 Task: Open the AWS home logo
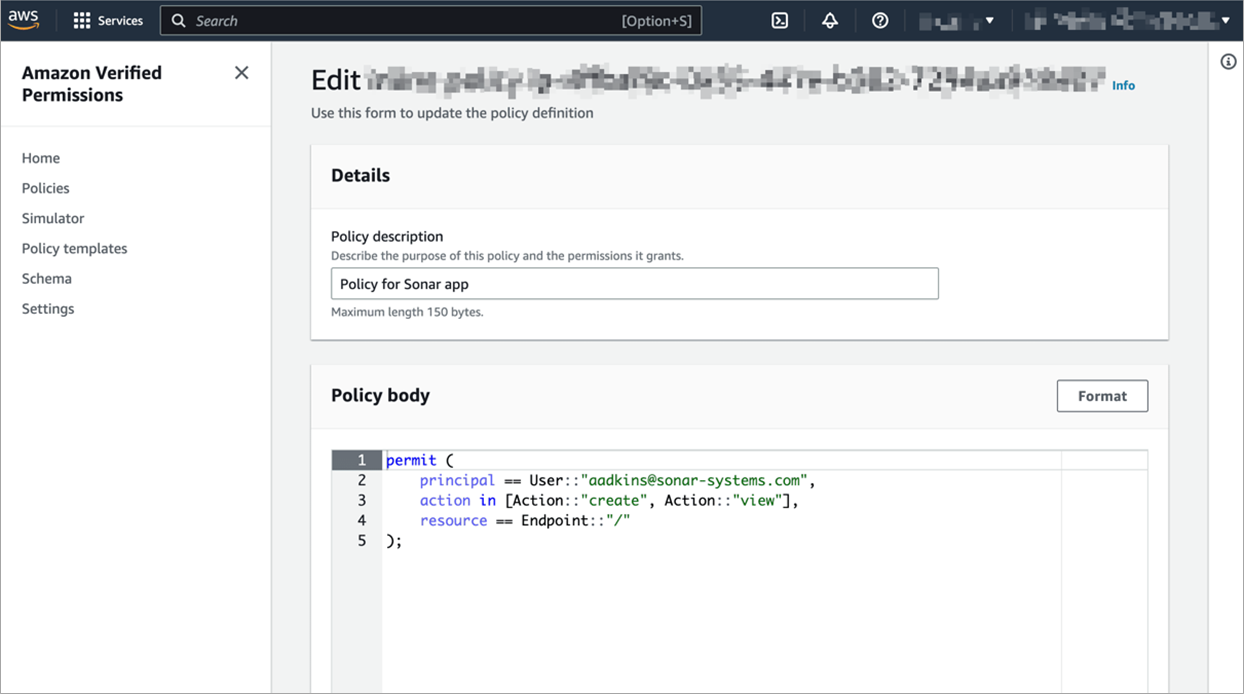click(24, 20)
